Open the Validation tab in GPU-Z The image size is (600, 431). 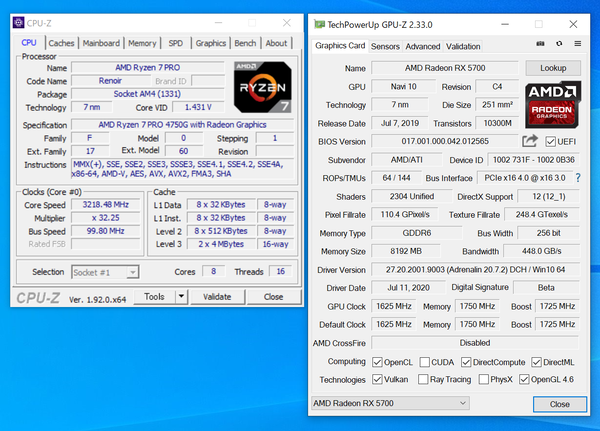click(463, 46)
